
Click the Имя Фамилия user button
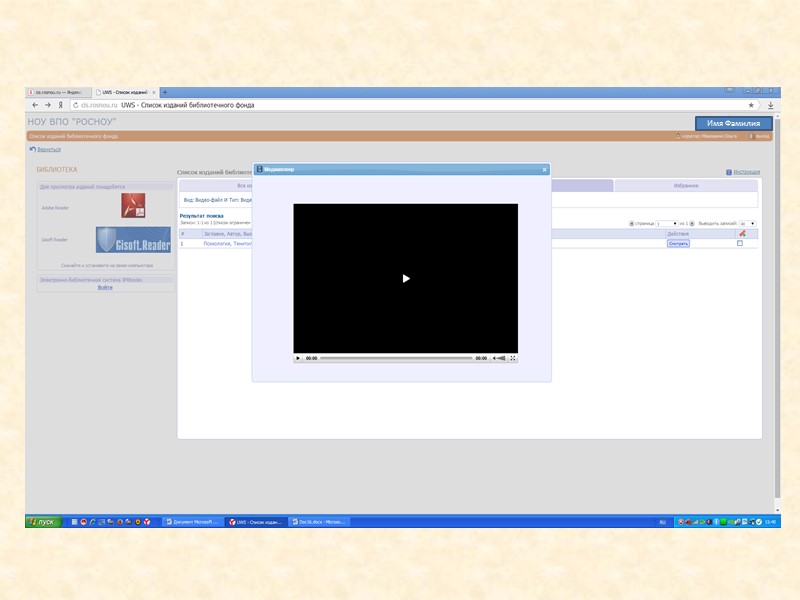(733, 123)
